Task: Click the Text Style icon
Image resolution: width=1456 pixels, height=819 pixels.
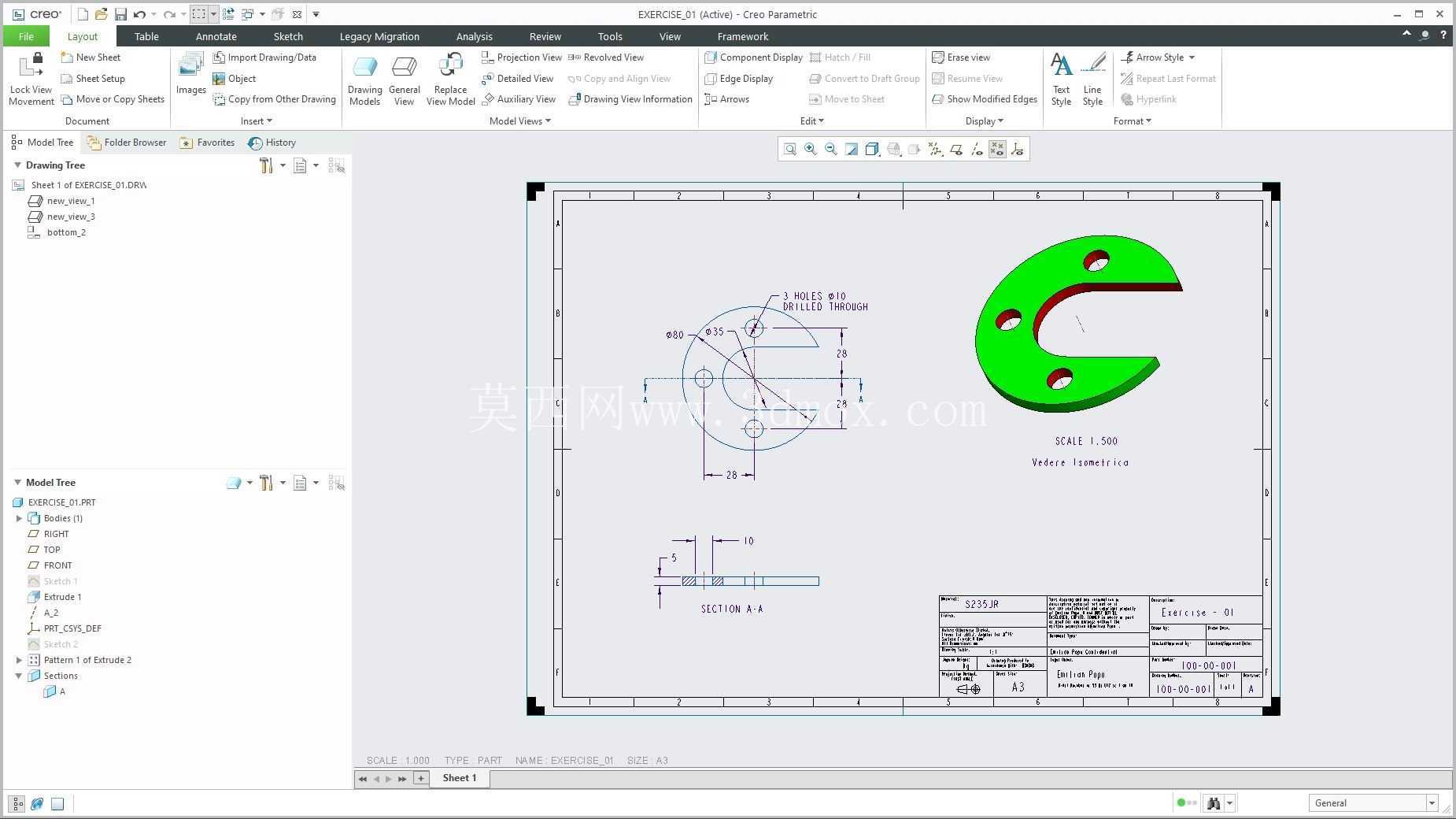Action: (x=1061, y=80)
